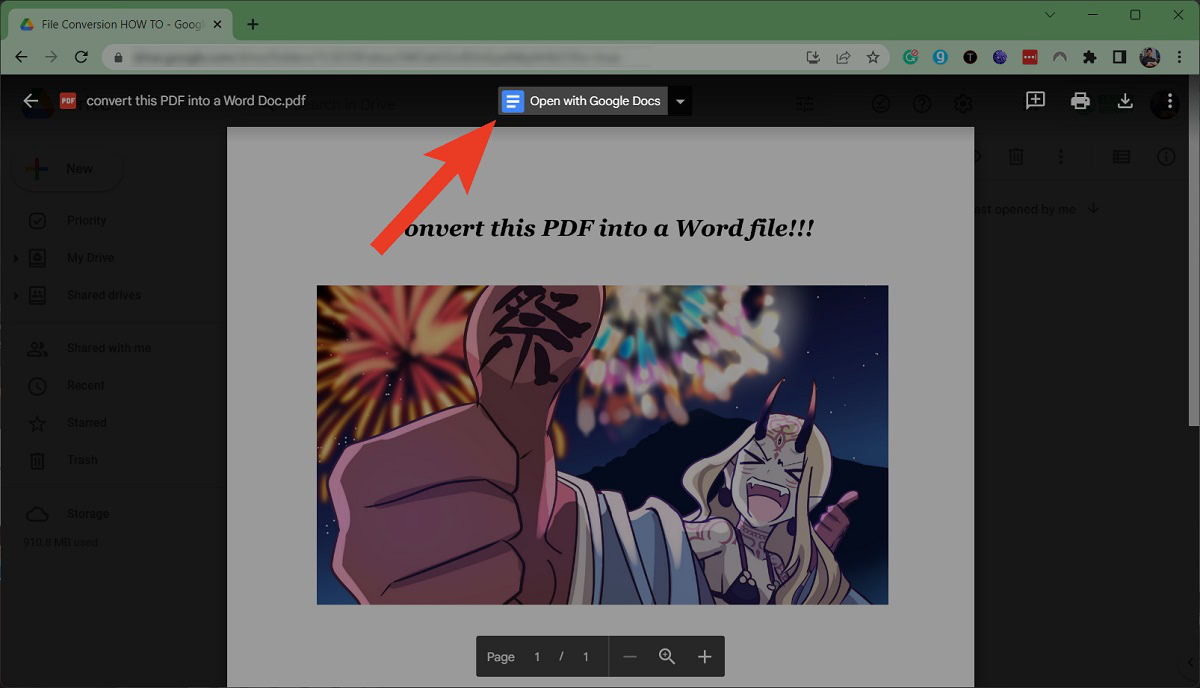1200x688 pixels.
Task: Click the install app icon in address bar
Action: click(813, 57)
